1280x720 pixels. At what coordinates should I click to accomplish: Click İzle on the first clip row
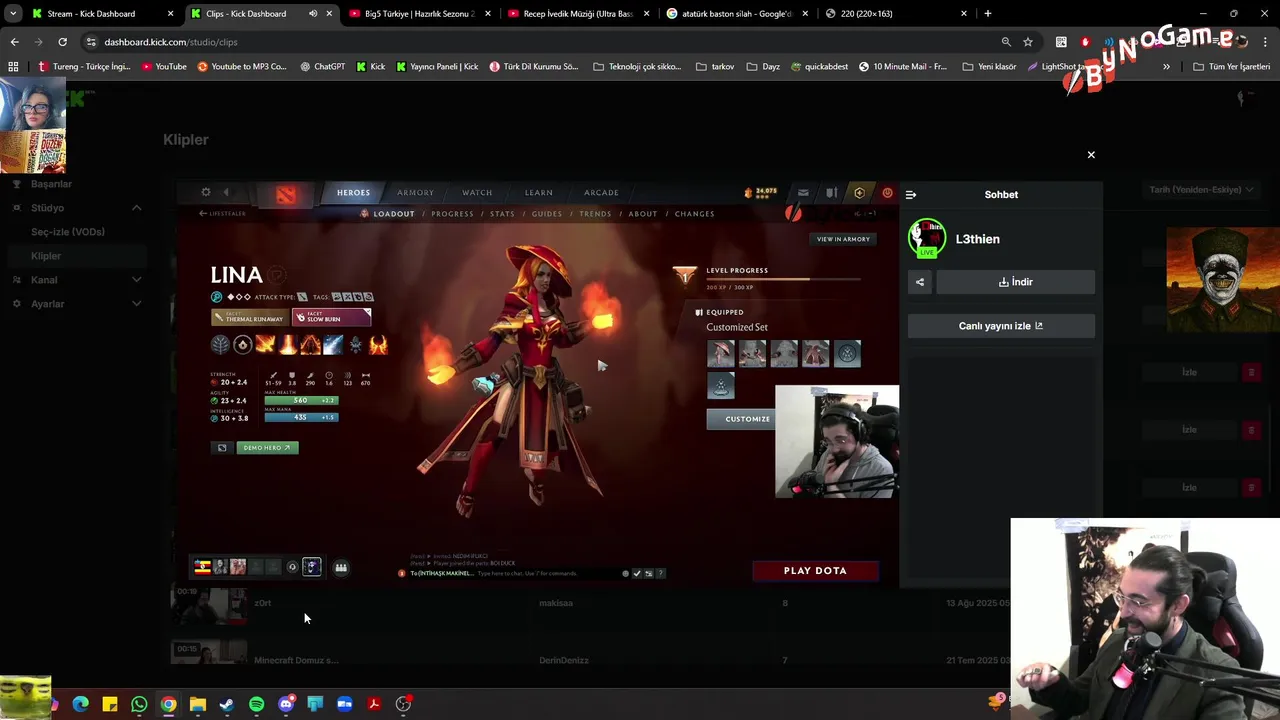coord(1189,372)
